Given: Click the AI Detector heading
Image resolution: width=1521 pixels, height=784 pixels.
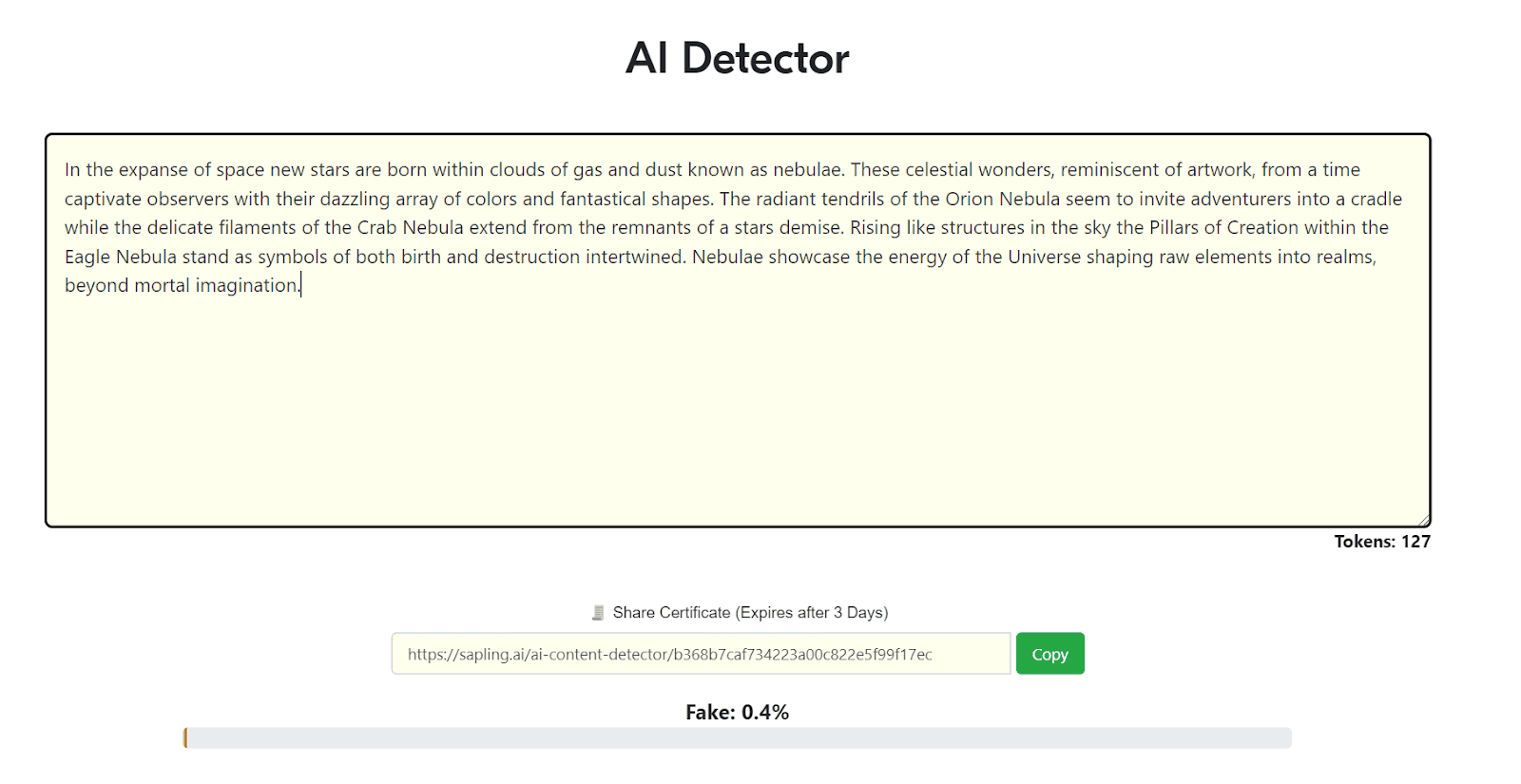Looking at the screenshot, I should (737, 58).
